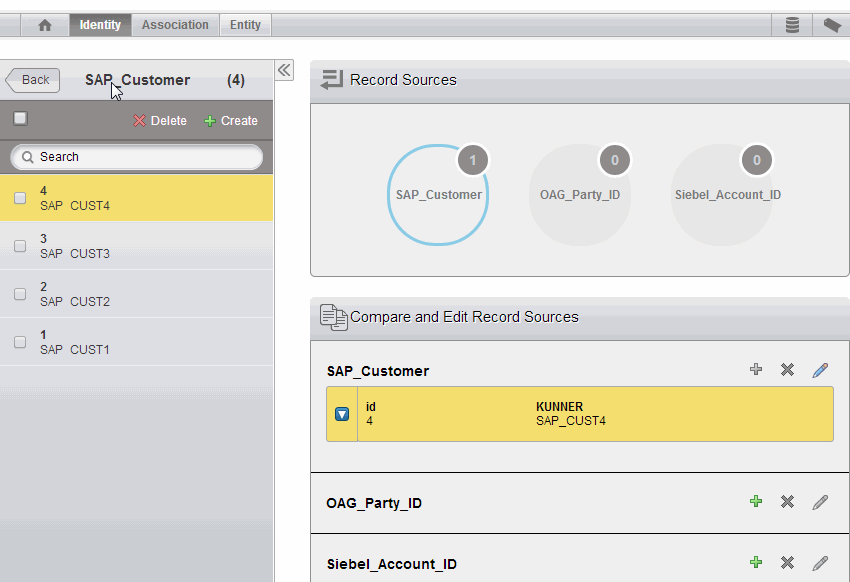The width and height of the screenshot is (850, 582).
Task: Click Create to add new identity
Action: (231, 121)
